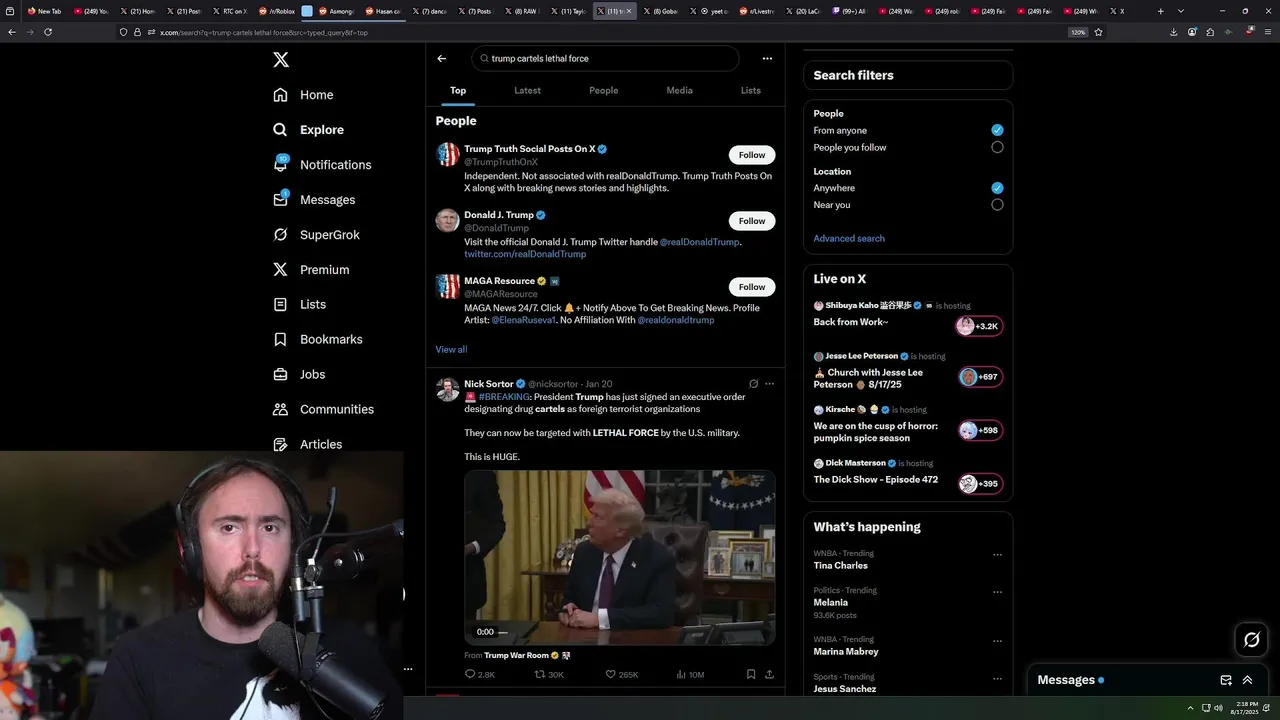Switch to the Top tab

458,90
